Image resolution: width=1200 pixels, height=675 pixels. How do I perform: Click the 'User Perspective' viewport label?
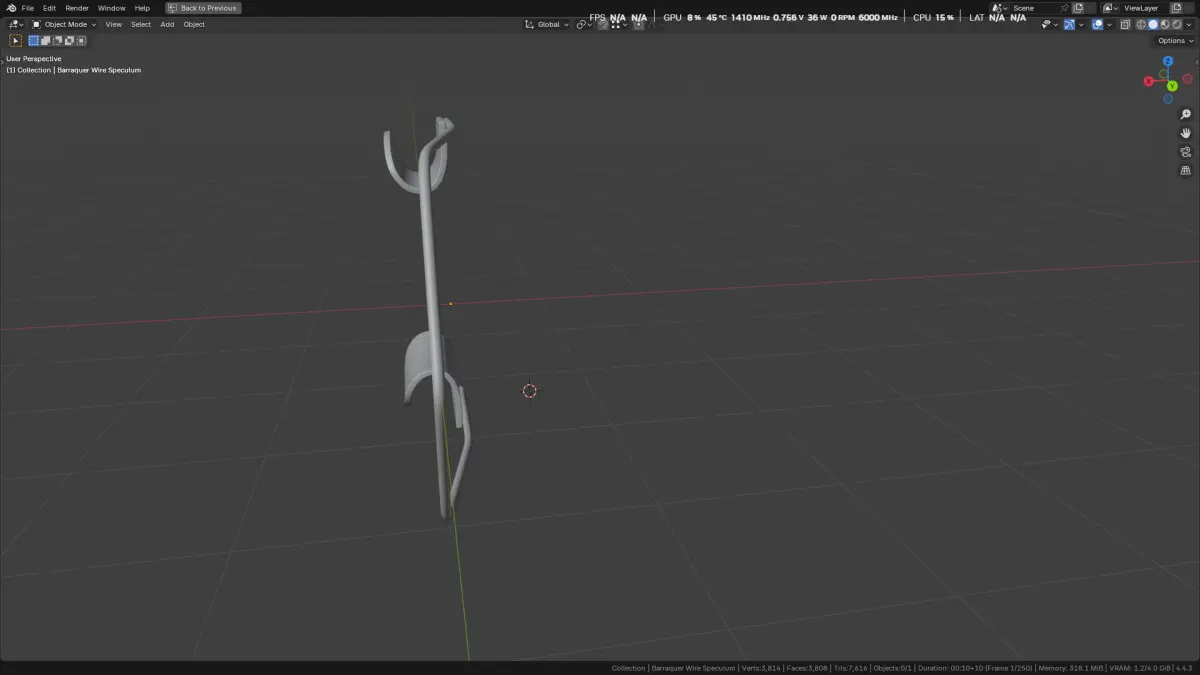pyautogui.click(x=34, y=59)
